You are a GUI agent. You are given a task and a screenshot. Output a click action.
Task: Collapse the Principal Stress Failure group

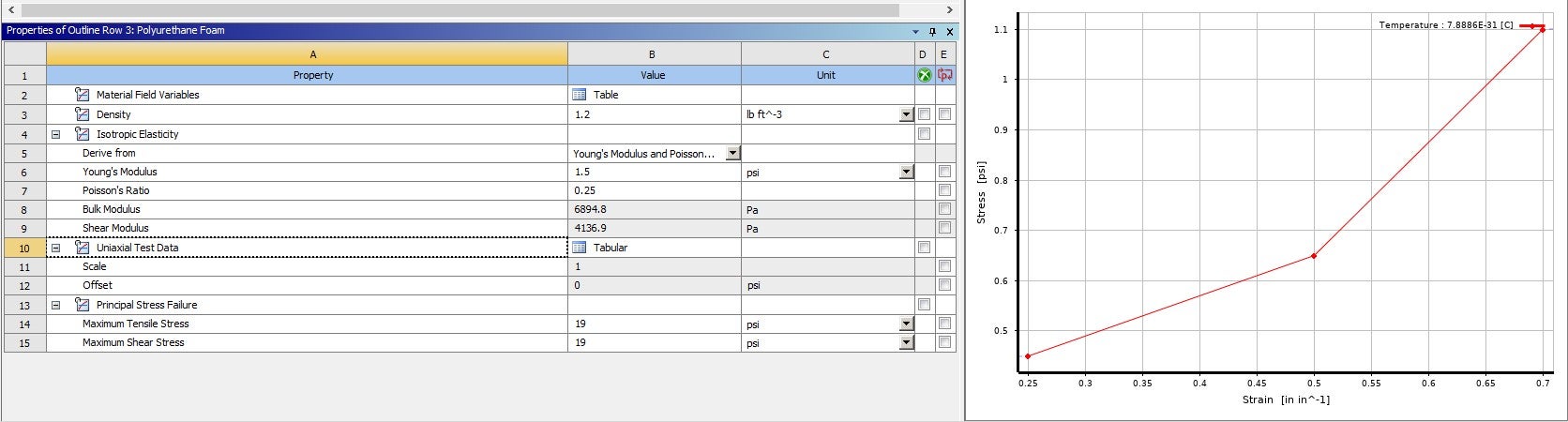point(55,305)
